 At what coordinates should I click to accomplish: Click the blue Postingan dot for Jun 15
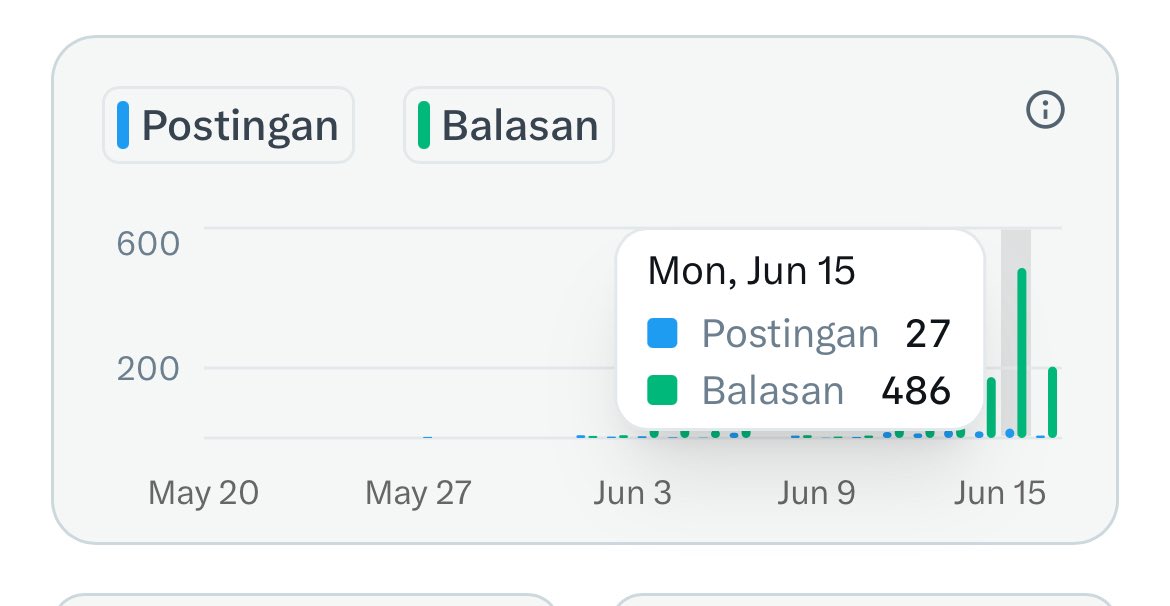pos(1010,433)
